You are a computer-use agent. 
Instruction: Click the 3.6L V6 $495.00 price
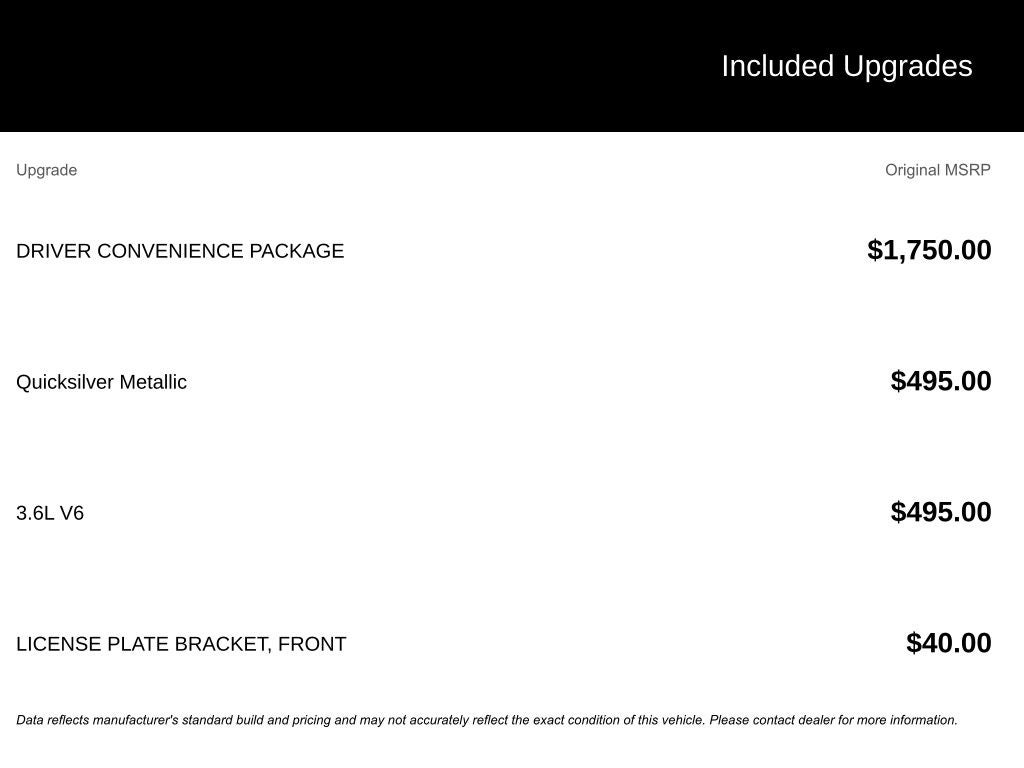941,512
